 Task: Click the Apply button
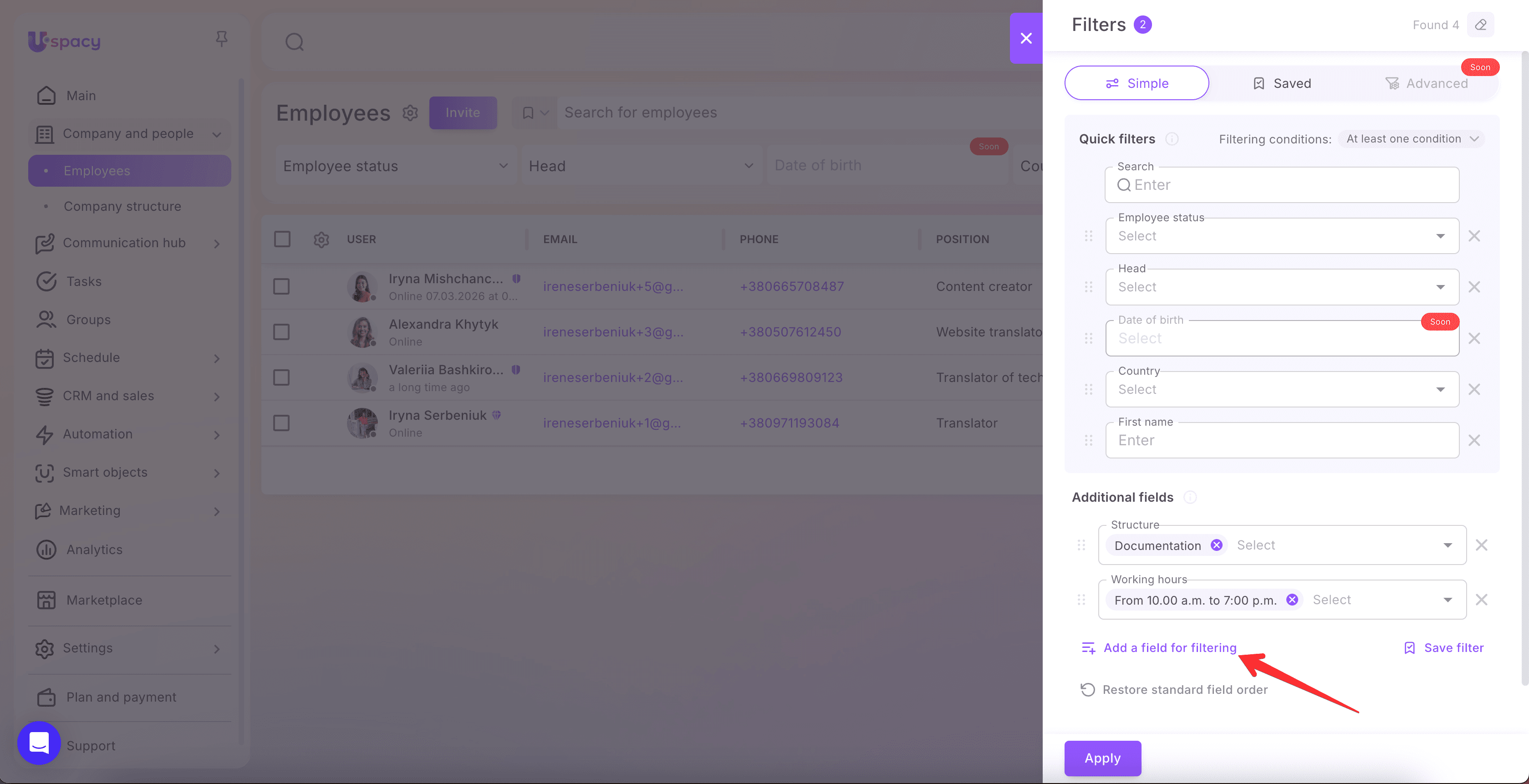coord(1102,758)
